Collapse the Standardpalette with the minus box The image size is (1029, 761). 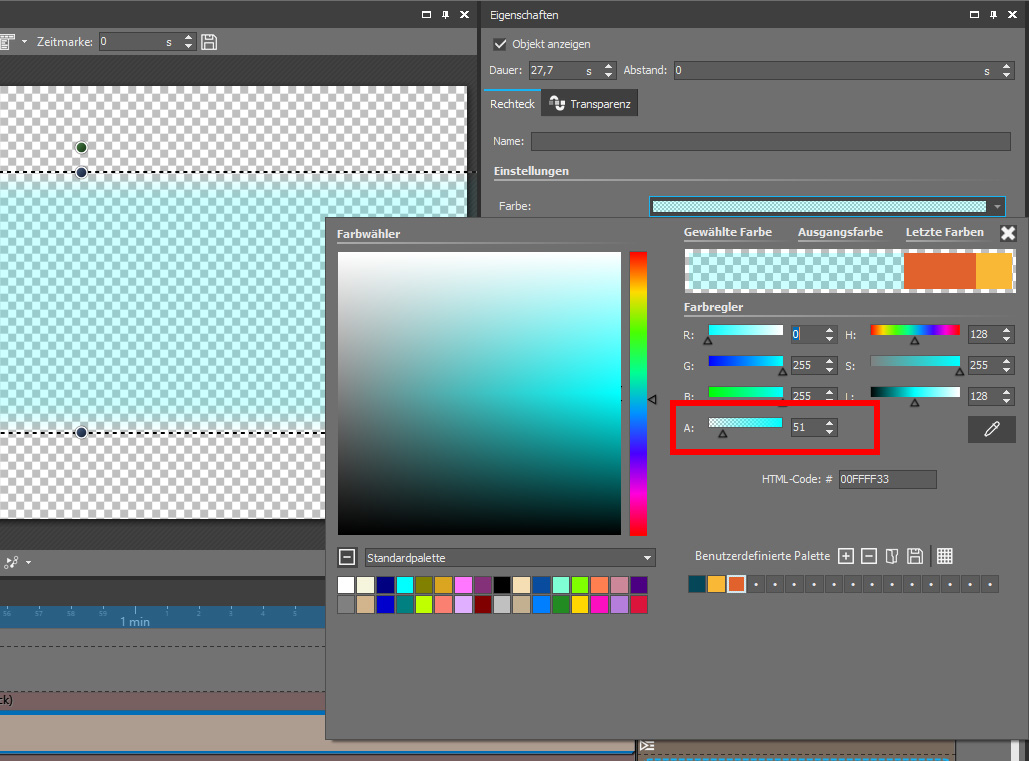(346, 557)
